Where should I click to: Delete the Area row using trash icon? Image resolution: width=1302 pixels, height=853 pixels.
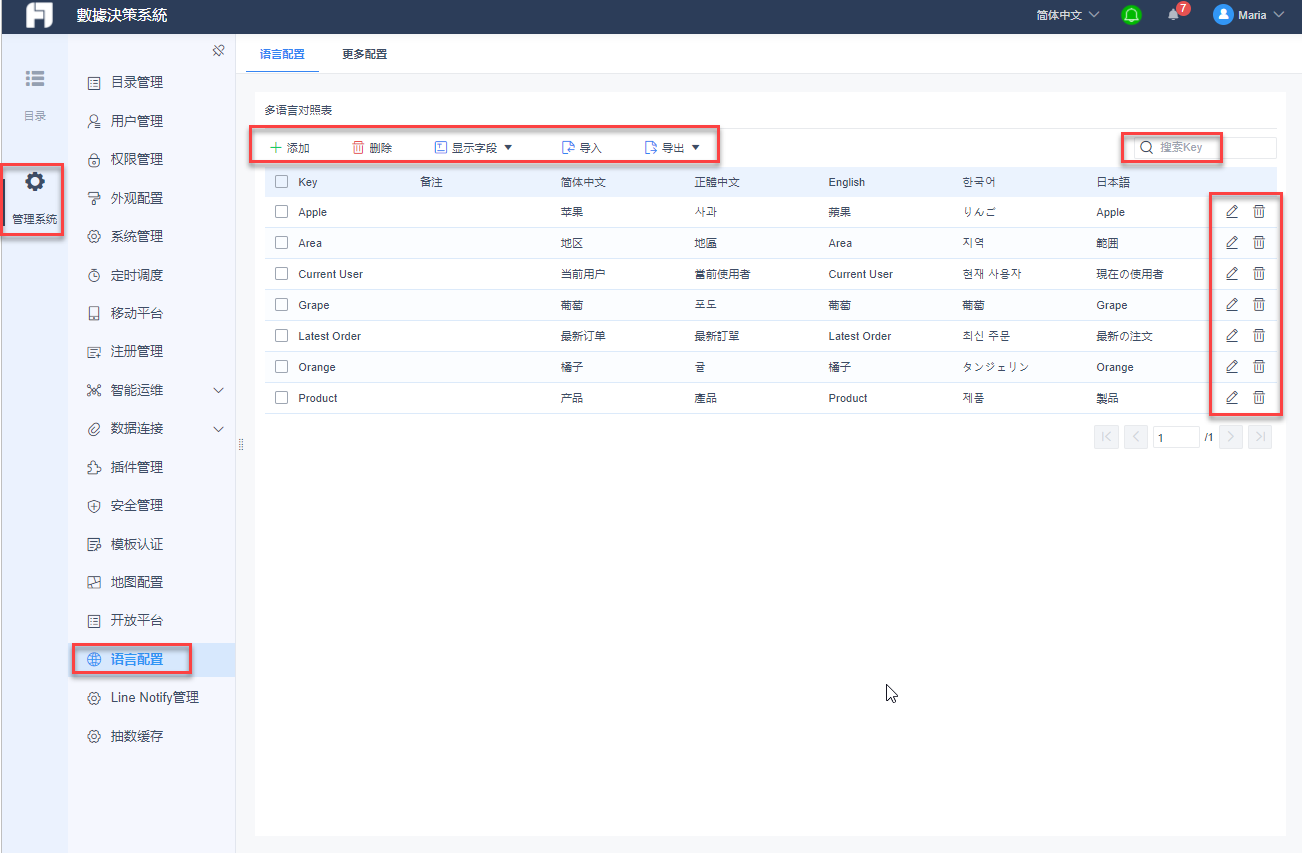point(1259,243)
